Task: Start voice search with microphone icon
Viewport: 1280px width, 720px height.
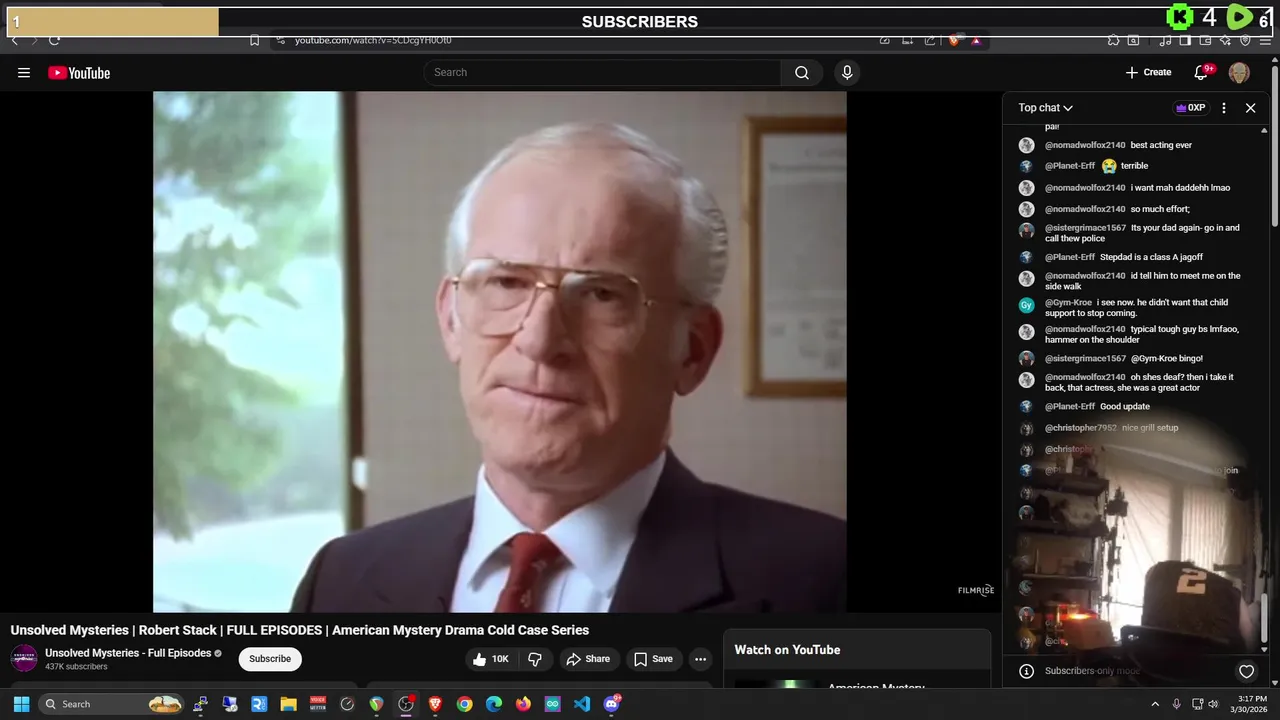Action: (x=847, y=72)
